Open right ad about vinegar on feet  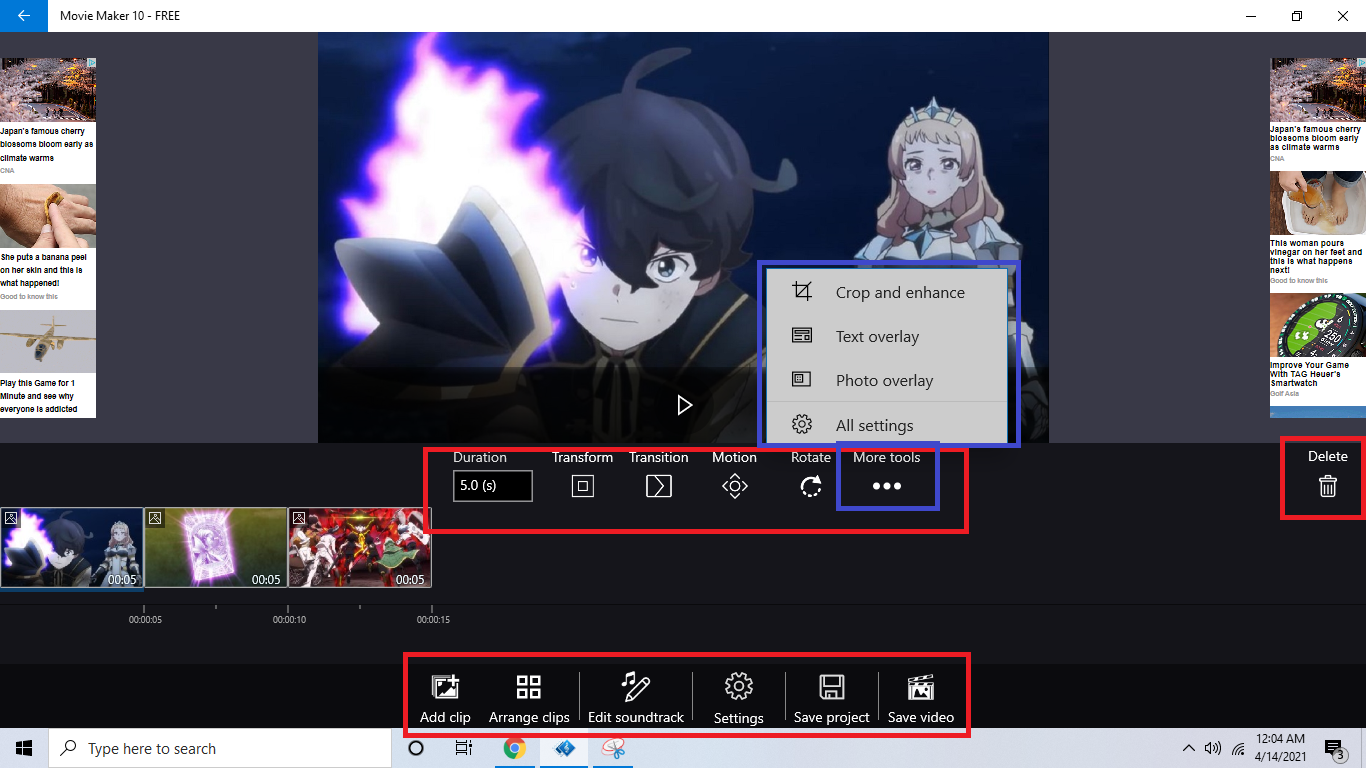click(x=1318, y=228)
